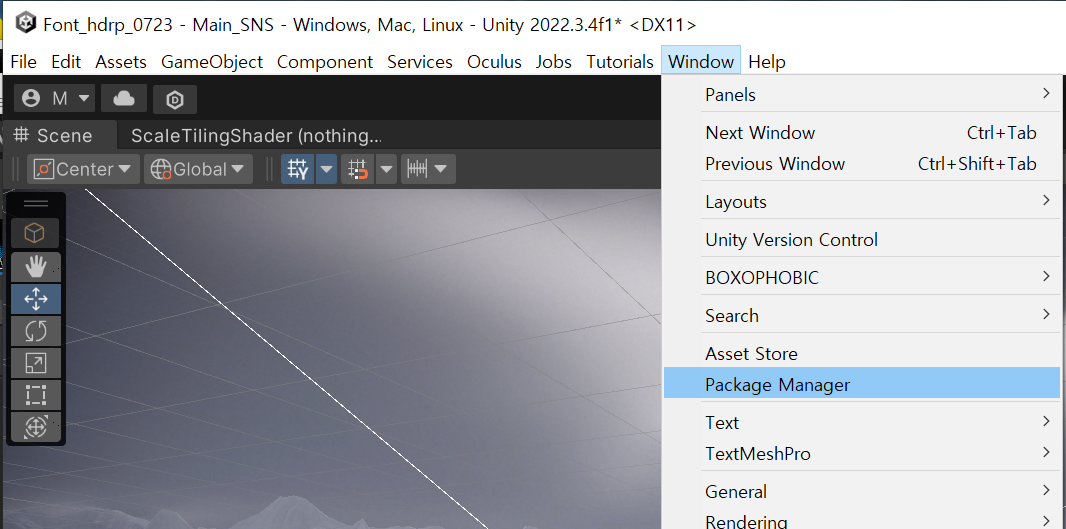Toggle grid visibility icon

298,169
